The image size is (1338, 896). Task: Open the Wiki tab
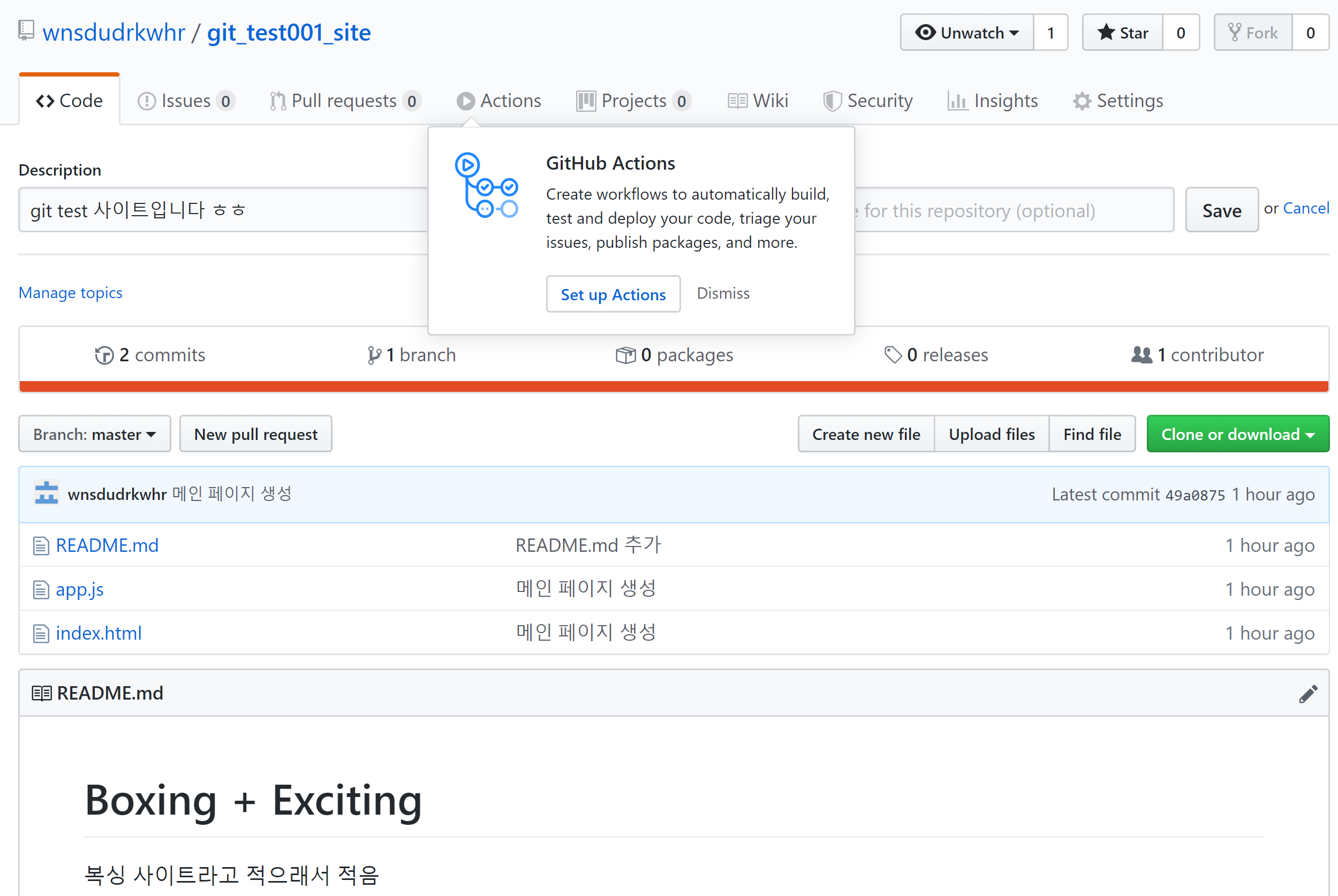(x=759, y=101)
